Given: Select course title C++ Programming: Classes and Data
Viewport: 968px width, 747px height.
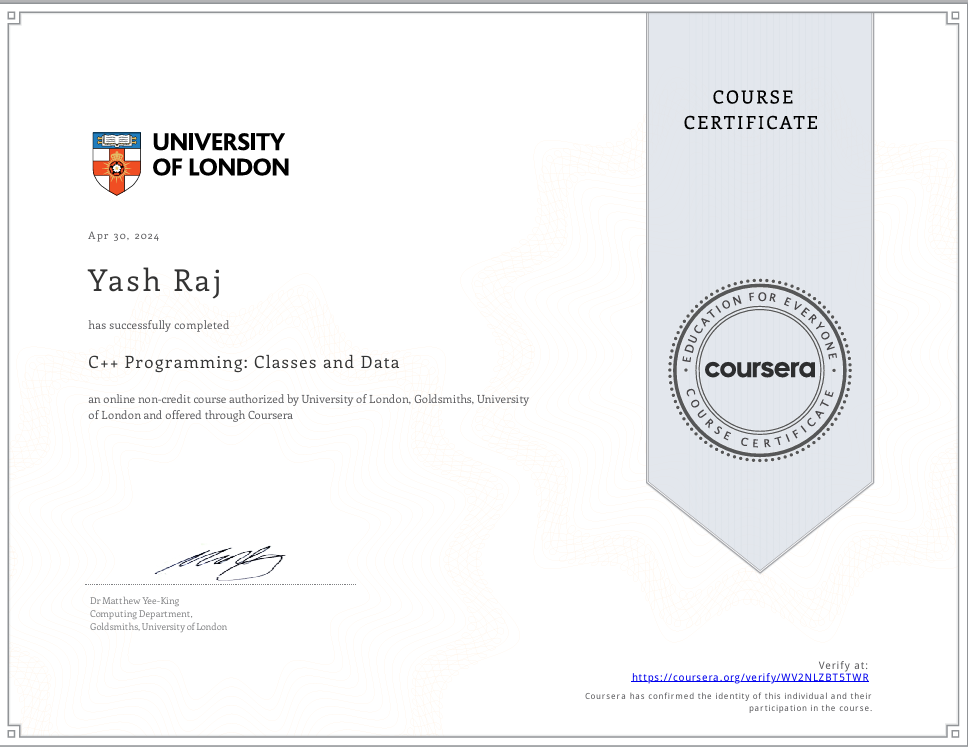Looking at the screenshot, I should 244,362.
